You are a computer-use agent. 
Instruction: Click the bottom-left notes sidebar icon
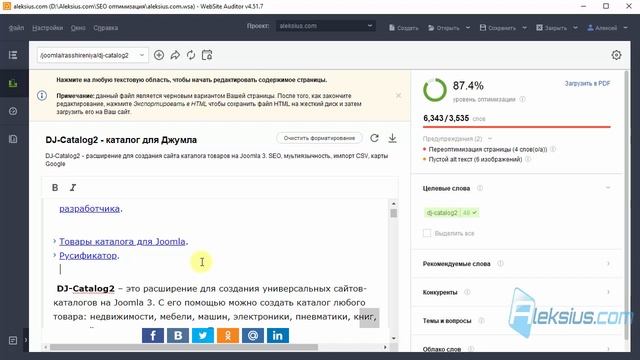13,340
